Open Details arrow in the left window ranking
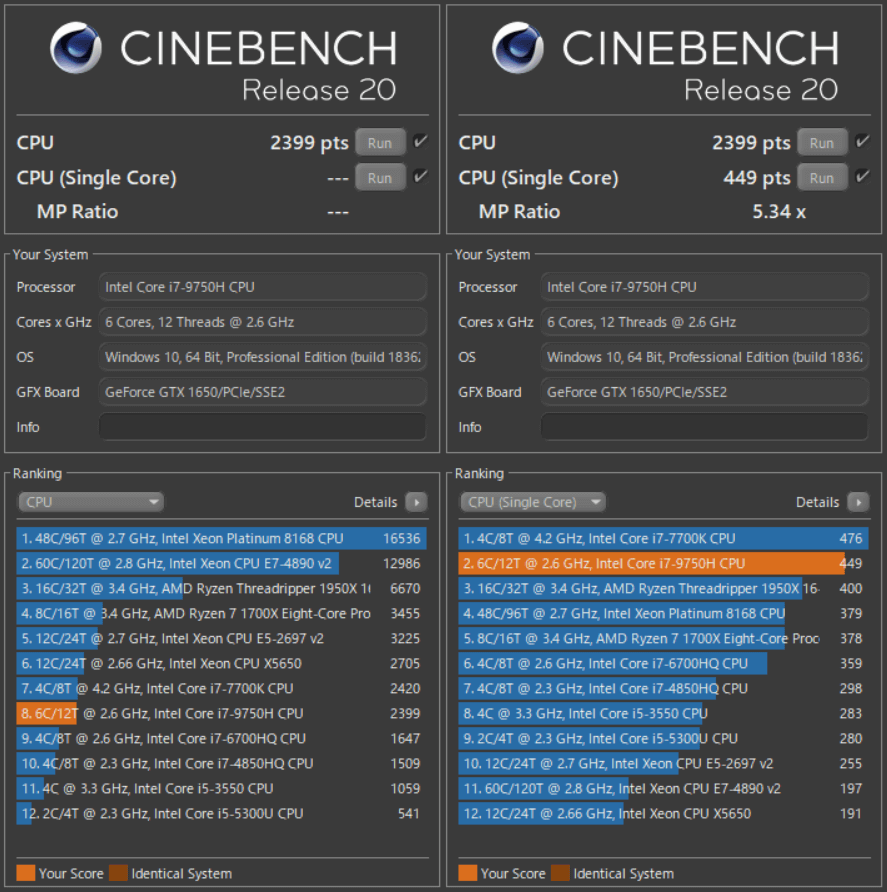Viewport: 887px width, 892px height. [416, 502]
